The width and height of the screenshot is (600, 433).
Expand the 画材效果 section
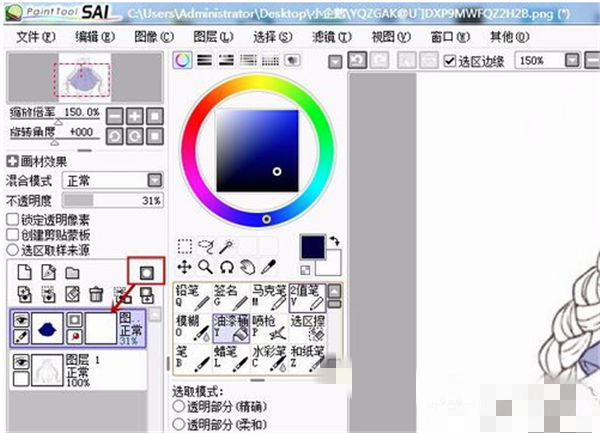(x=12, y=161)
